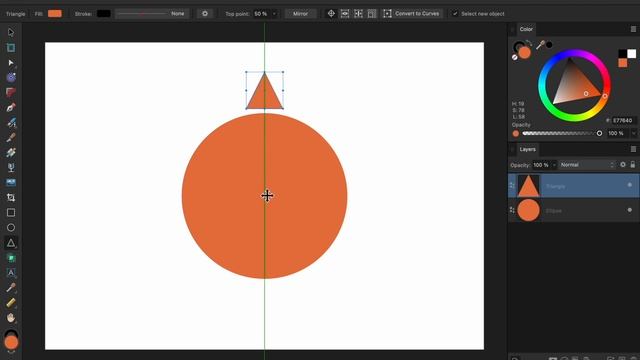This screenshot has height=360, width=640.
Task: Click the transform origin target icon
Action: (x=331, y=13)
